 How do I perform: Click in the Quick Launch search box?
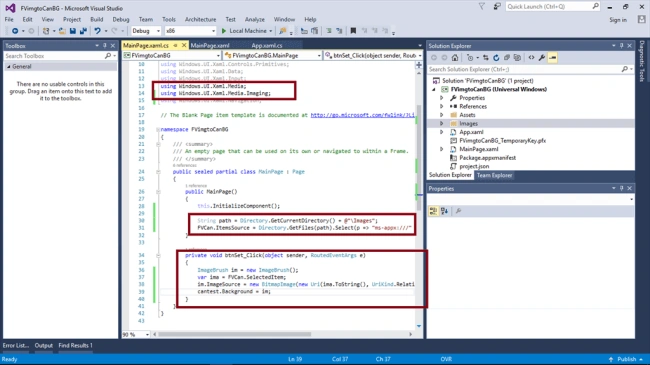(549, 6)
